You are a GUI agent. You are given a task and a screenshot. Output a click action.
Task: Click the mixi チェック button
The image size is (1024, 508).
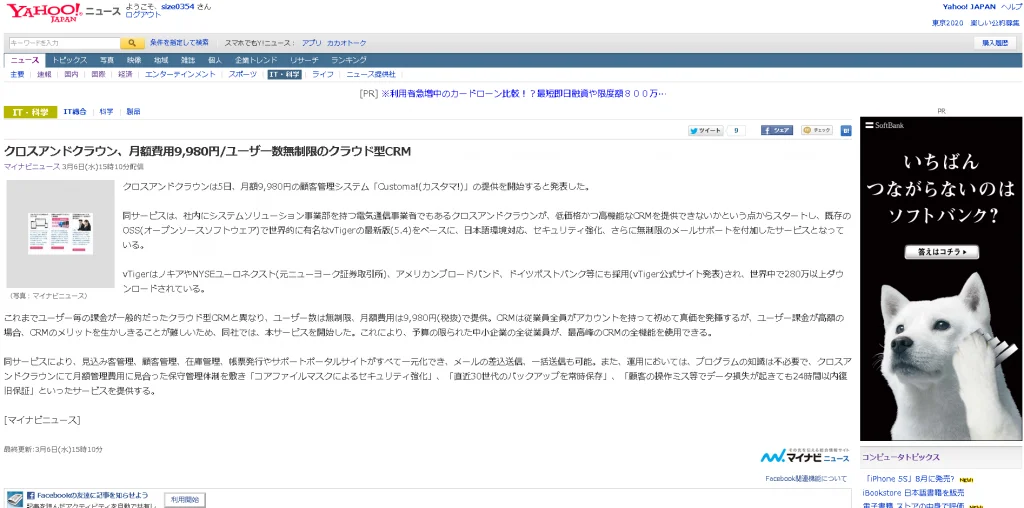(817, 131)
